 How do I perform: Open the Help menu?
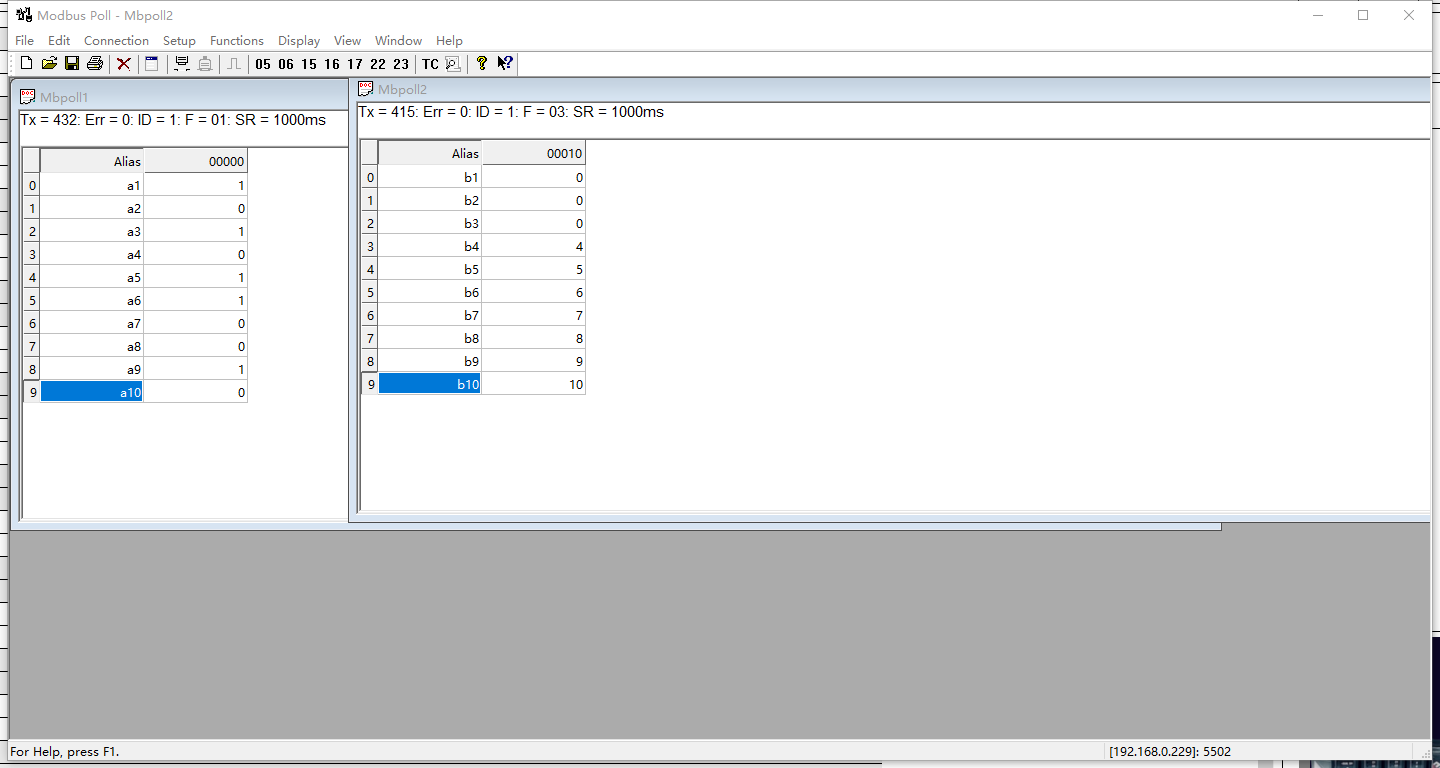(449, 41)
